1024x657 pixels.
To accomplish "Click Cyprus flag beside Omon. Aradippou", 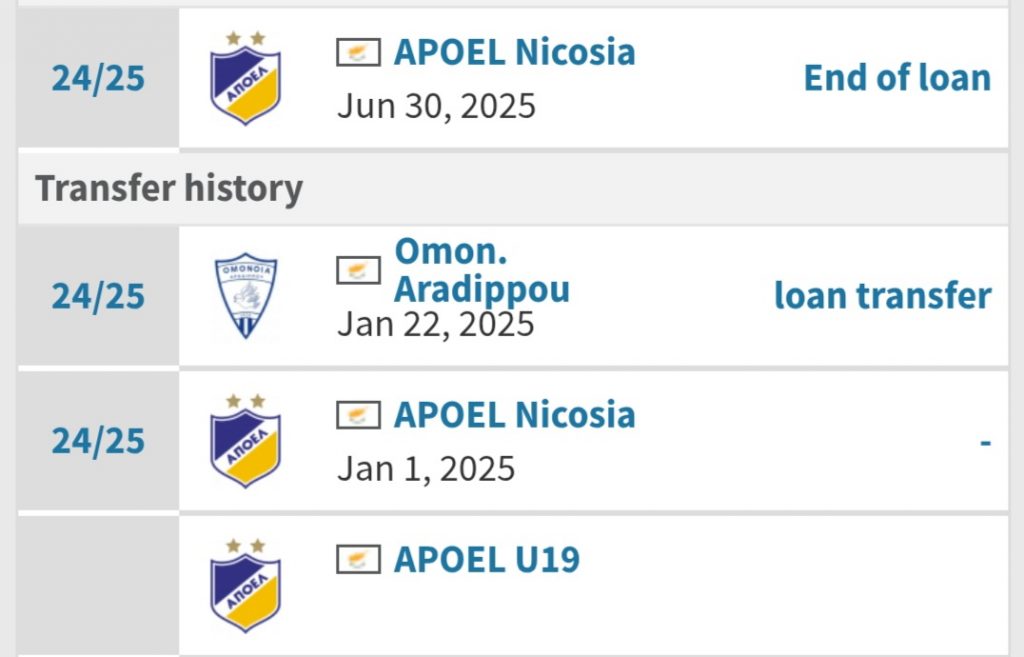I will [359, 270].
